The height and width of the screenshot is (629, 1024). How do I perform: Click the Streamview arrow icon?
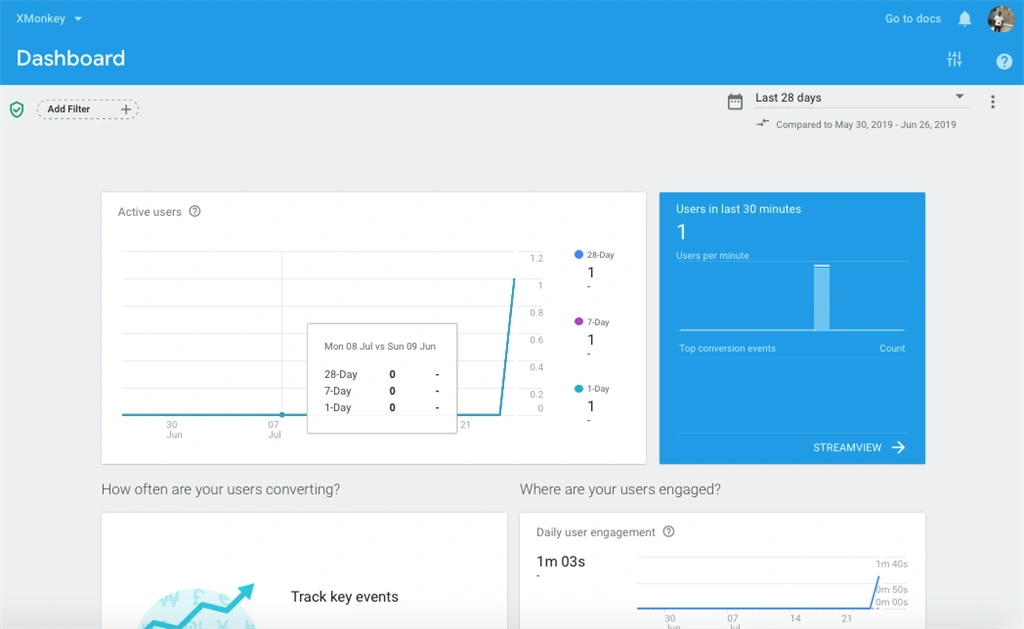coord(899,447)
